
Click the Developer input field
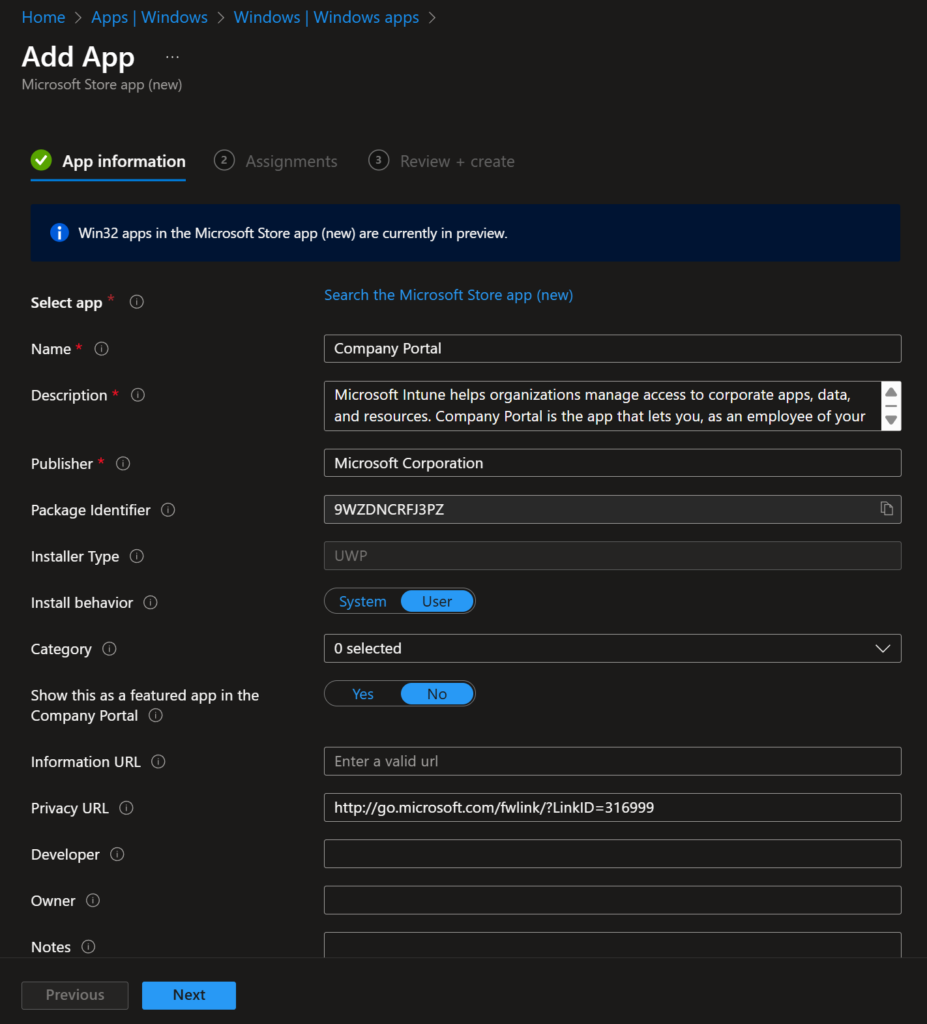click(x=613, y=854)
